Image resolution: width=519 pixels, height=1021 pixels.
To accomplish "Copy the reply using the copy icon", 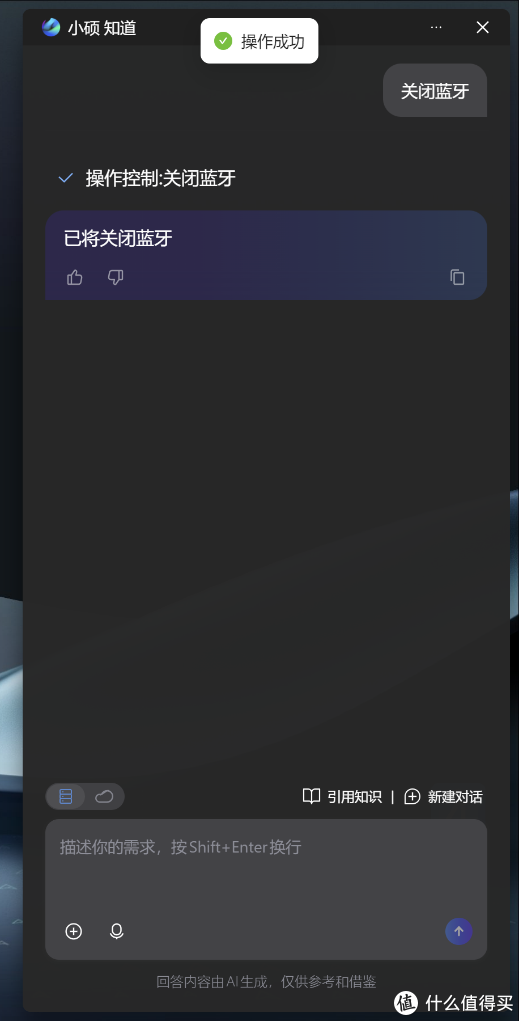I will (457, 277).
